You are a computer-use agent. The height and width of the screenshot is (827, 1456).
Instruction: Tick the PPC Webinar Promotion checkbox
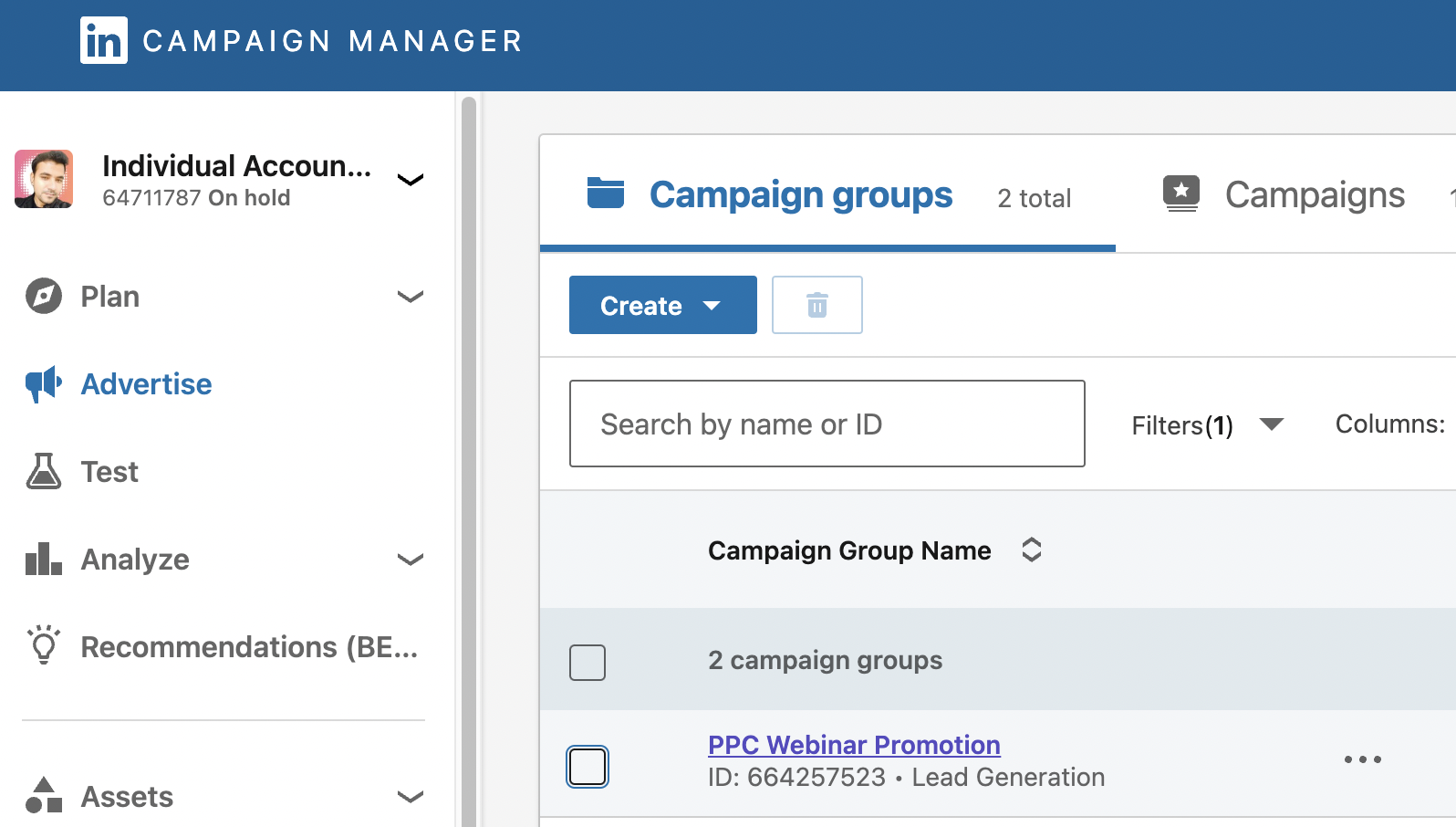(588, 766)
